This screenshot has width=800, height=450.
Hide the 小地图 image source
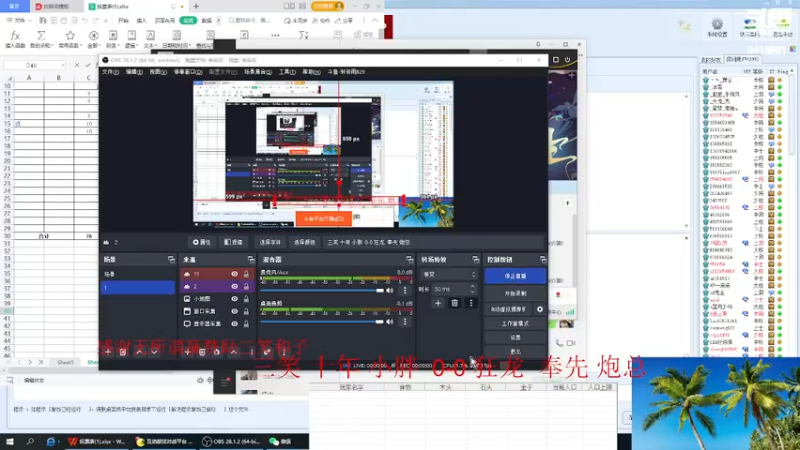click(x=234, y=298)
